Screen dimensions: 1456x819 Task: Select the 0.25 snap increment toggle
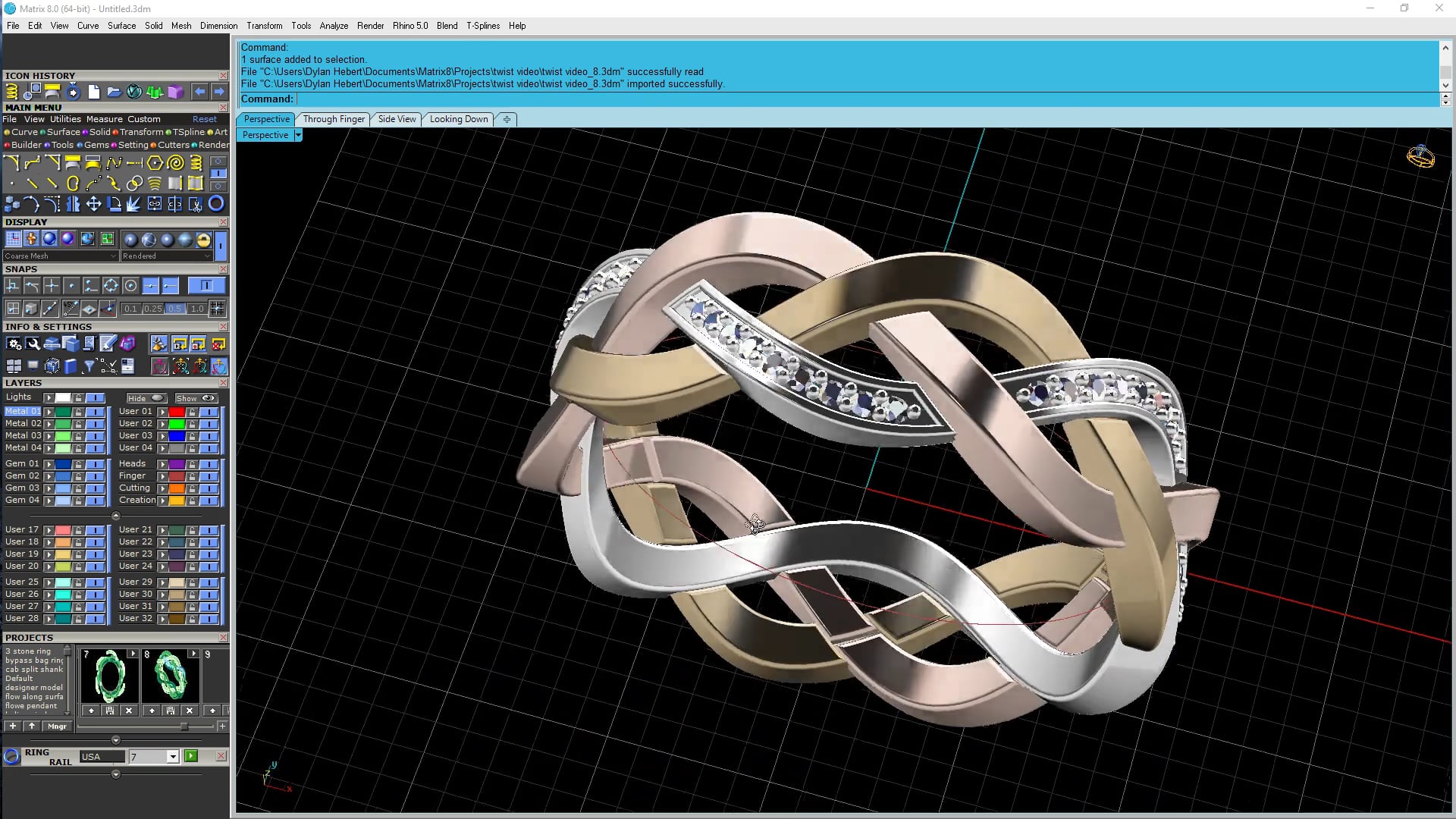point(153,309)
